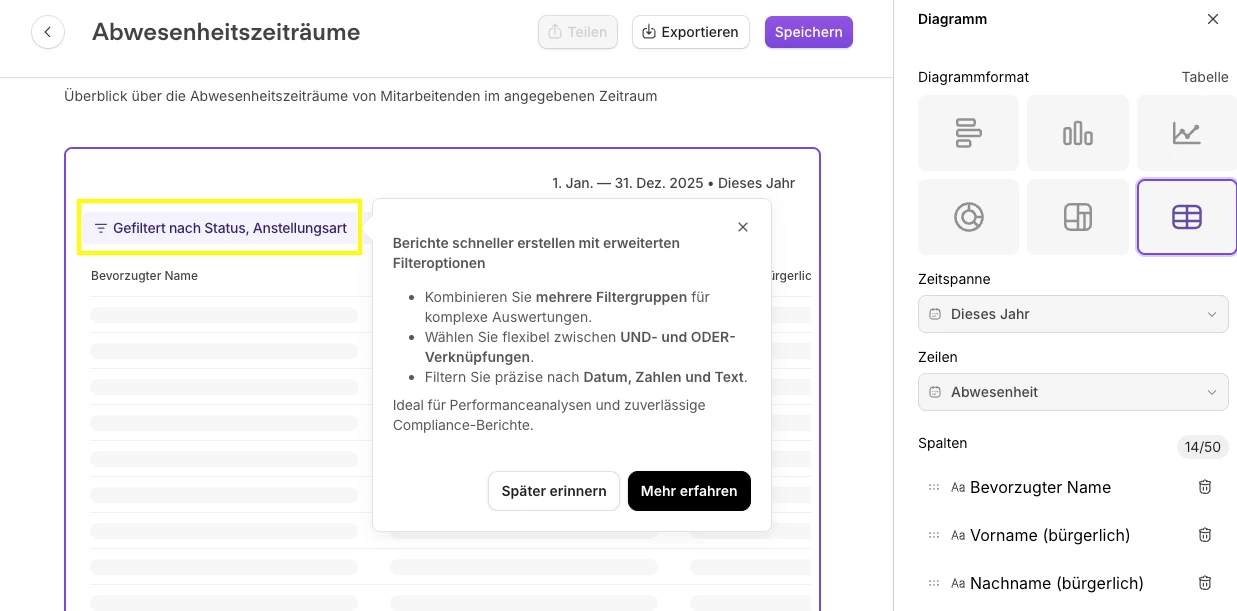This screenshot has height=611, width=1237.
Task: Remove the Vorname (bürgerlich) column
Action: 1205,535
